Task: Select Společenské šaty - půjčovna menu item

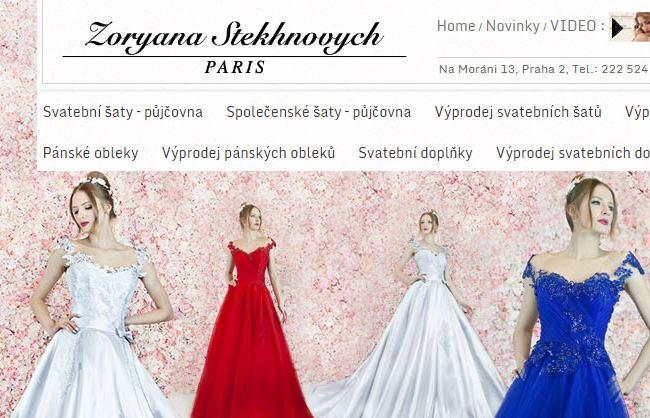Action: pos(318,112)
